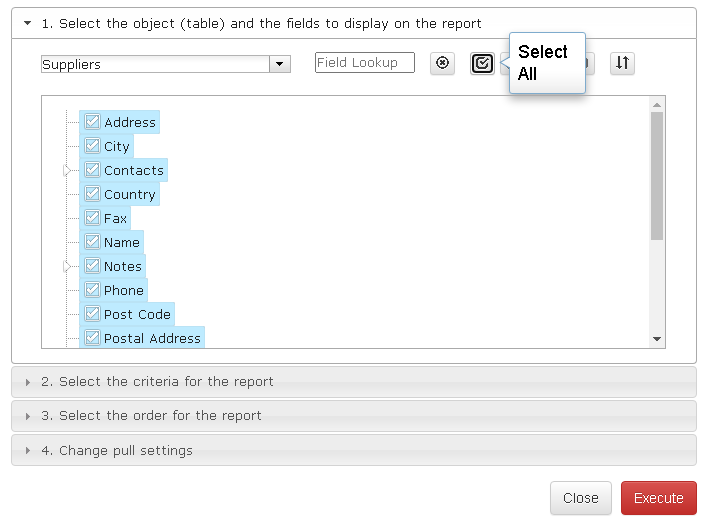
Task: Toggle the Post Code checkbox
Action: 93,314
